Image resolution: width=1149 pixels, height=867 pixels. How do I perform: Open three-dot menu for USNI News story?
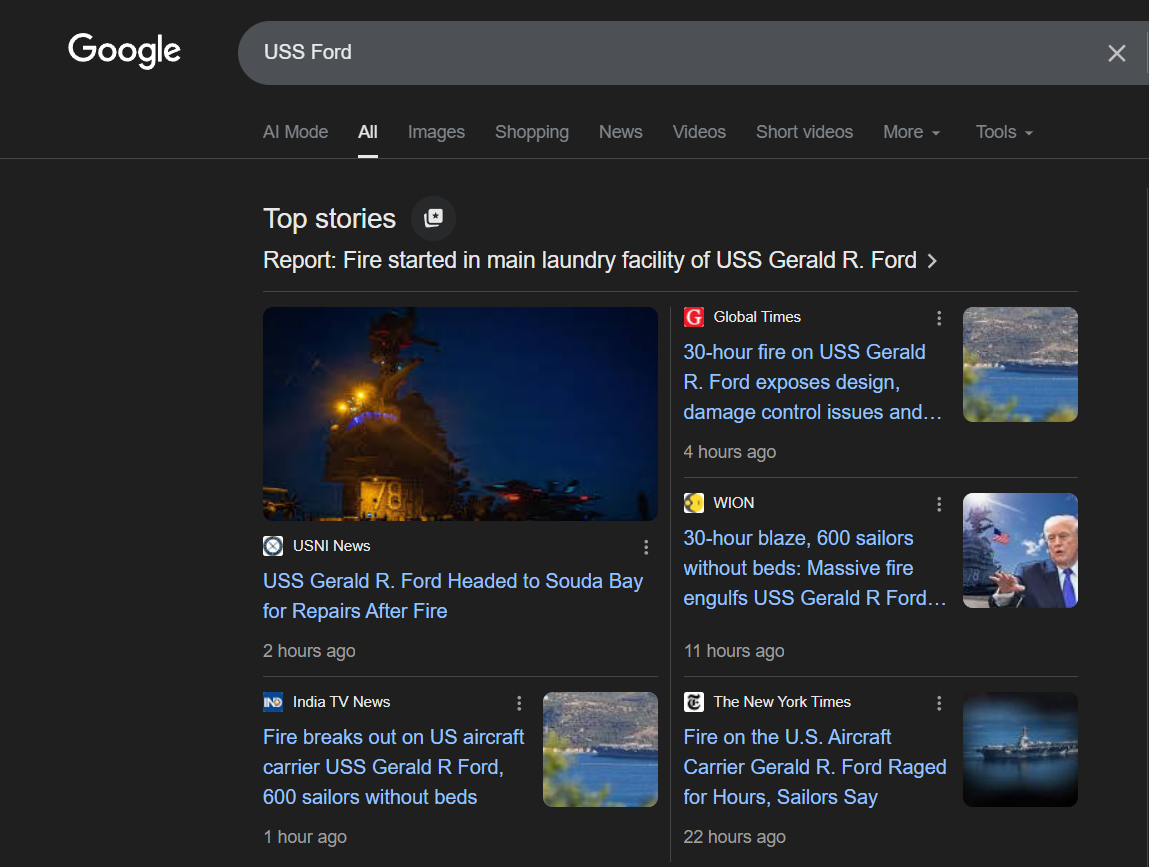(646, 547)
